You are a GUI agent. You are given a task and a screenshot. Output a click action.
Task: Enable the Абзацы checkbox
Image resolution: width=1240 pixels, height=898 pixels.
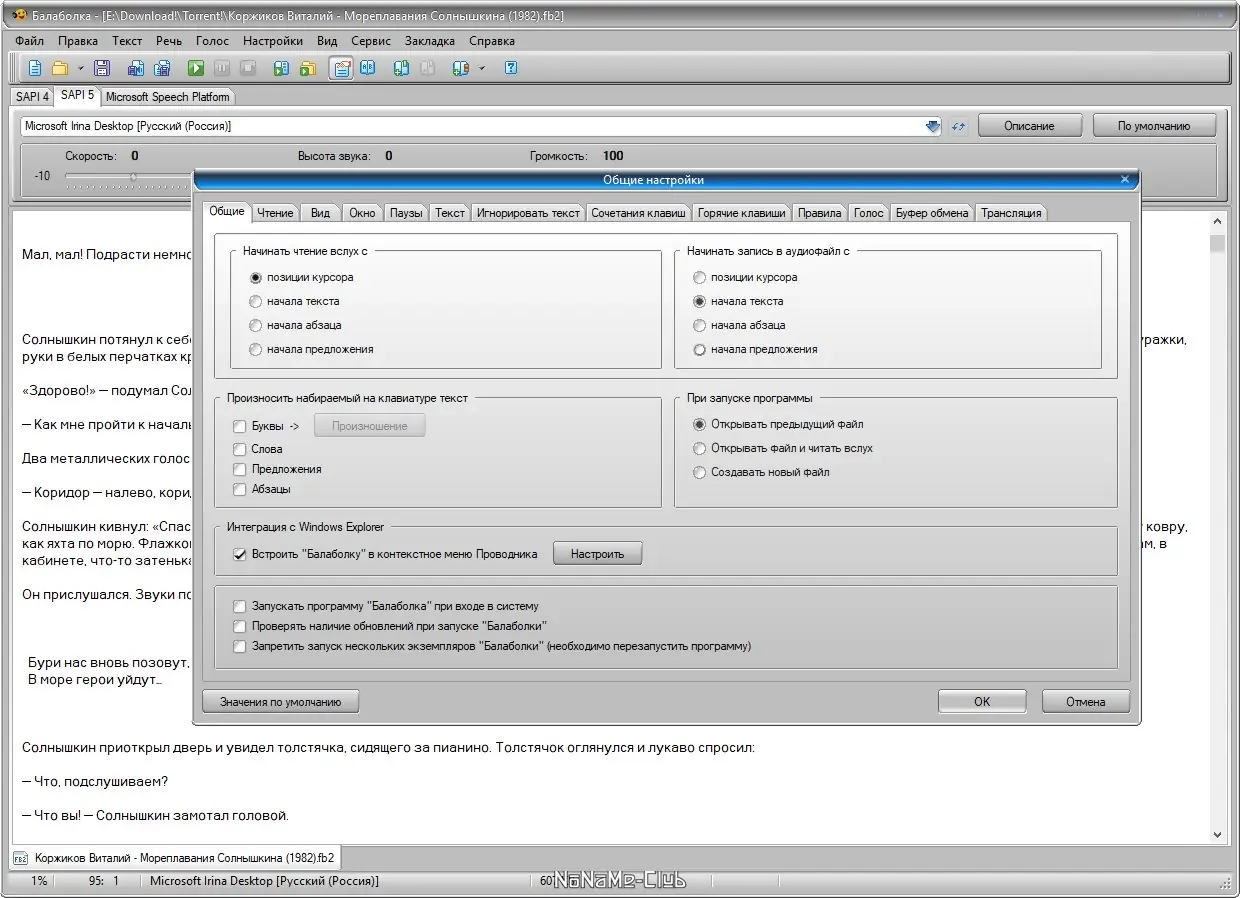click(239, 489)
